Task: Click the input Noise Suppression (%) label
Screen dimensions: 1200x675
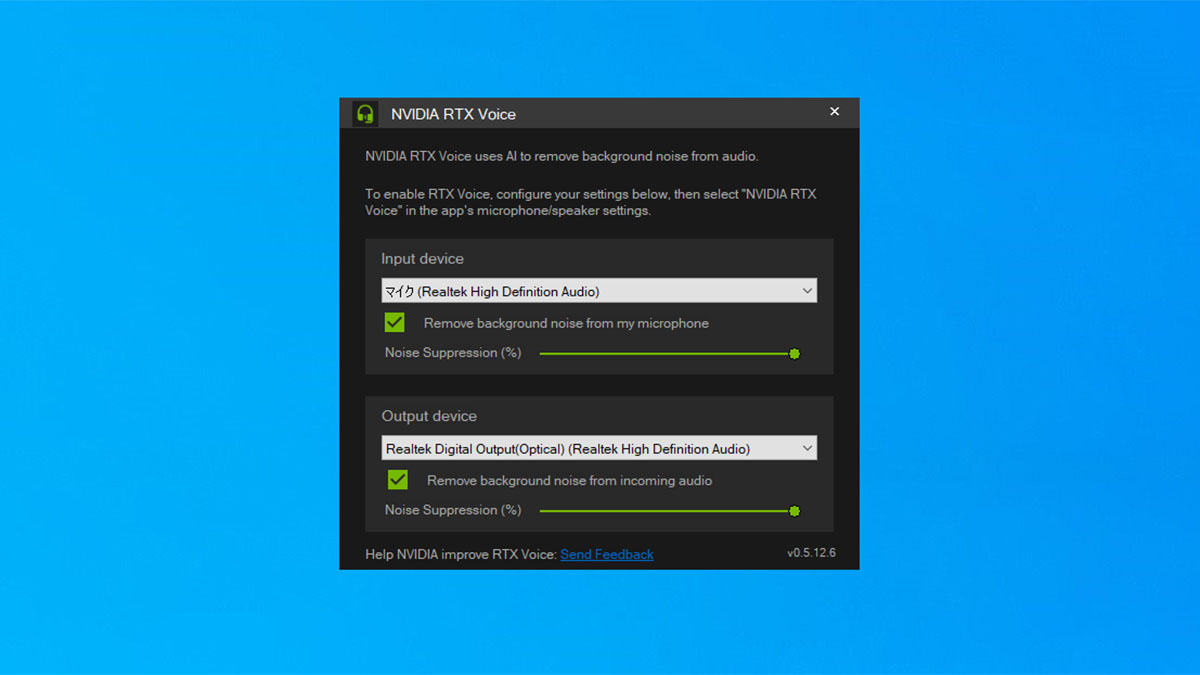Action: tap(453, 353)
